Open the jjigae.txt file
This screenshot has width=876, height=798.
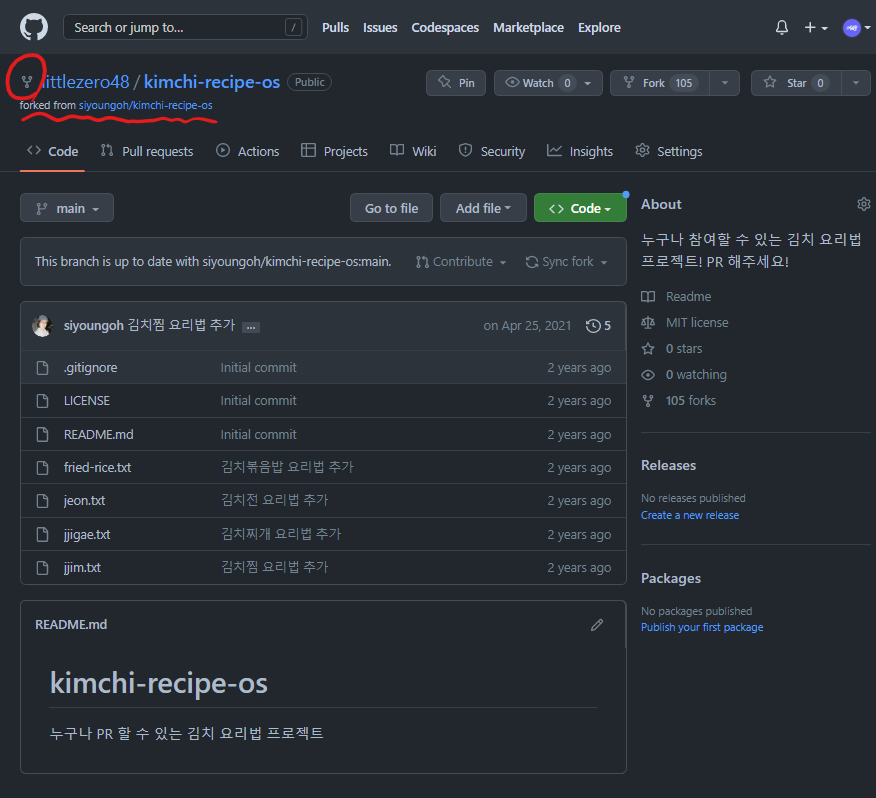coord(87,534)
